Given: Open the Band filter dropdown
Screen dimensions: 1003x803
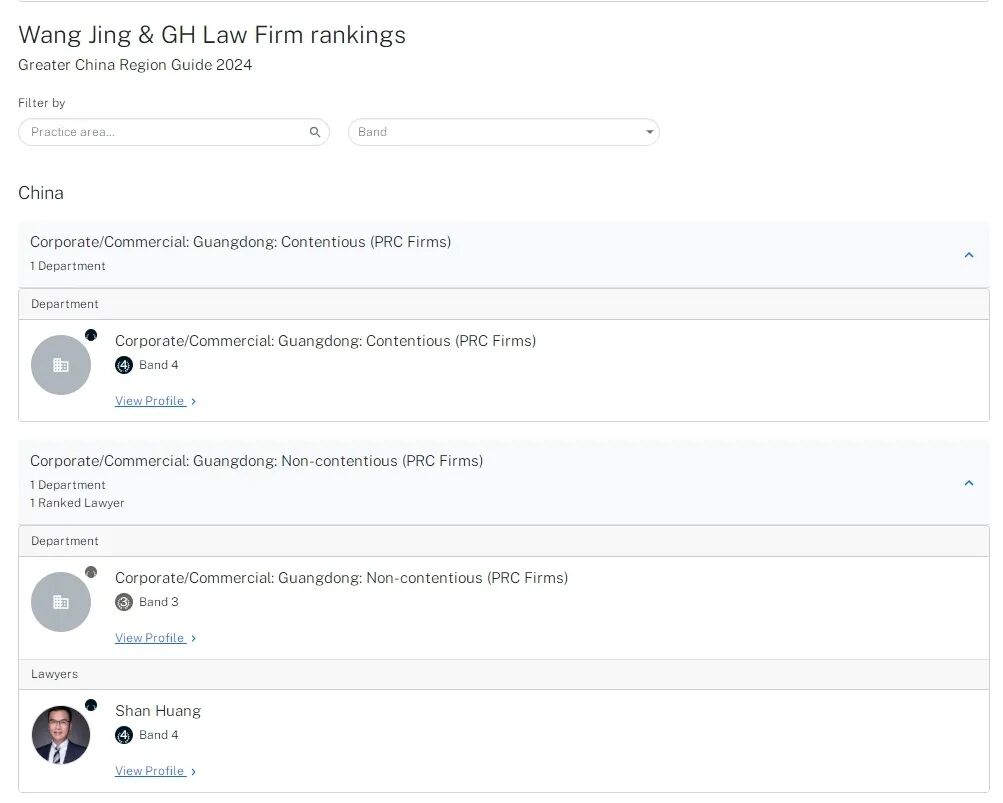Looking at the screenshot, I should 503,132.
